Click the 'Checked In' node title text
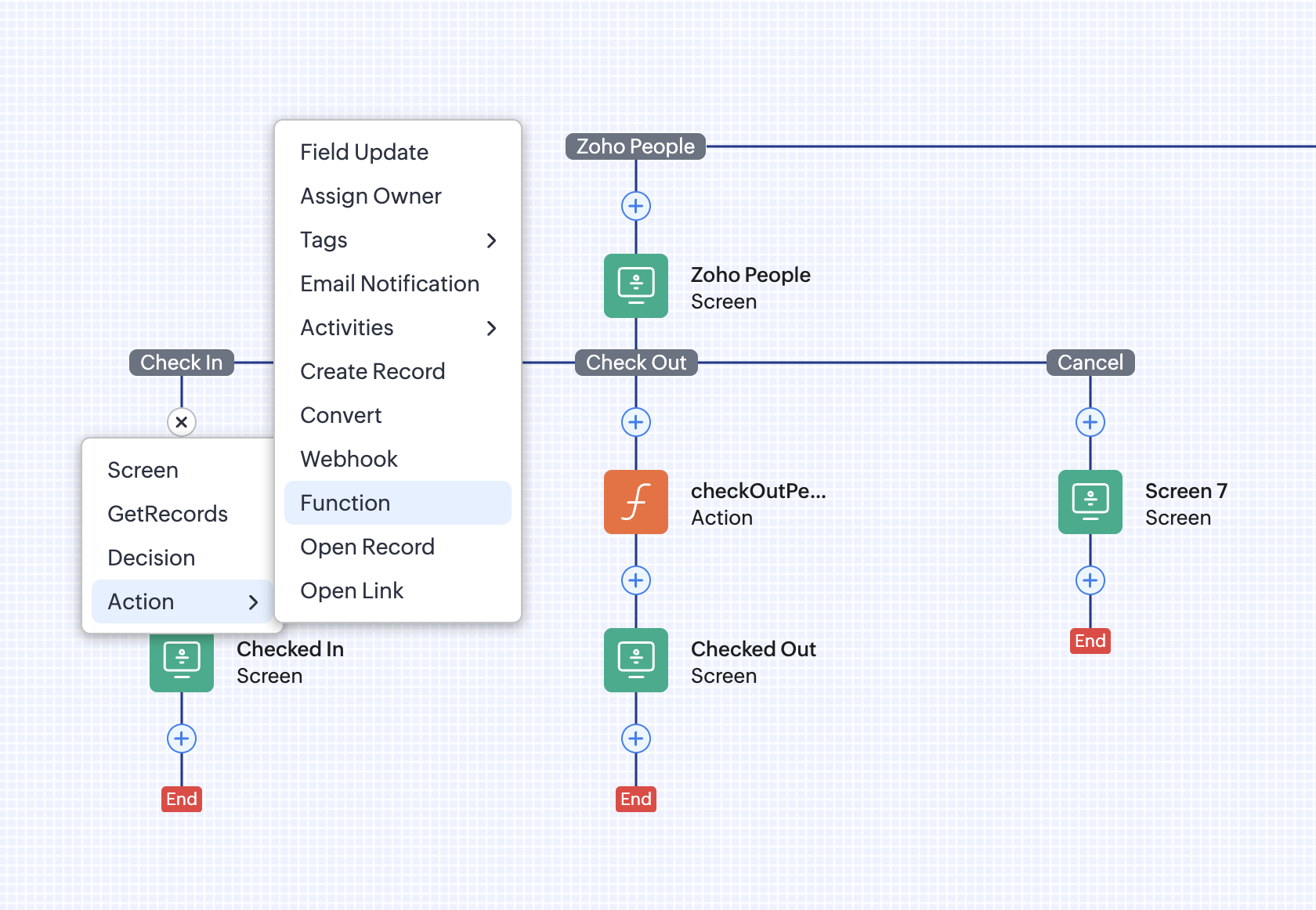The image size is (1316, 910). click(x=290, y=649)
